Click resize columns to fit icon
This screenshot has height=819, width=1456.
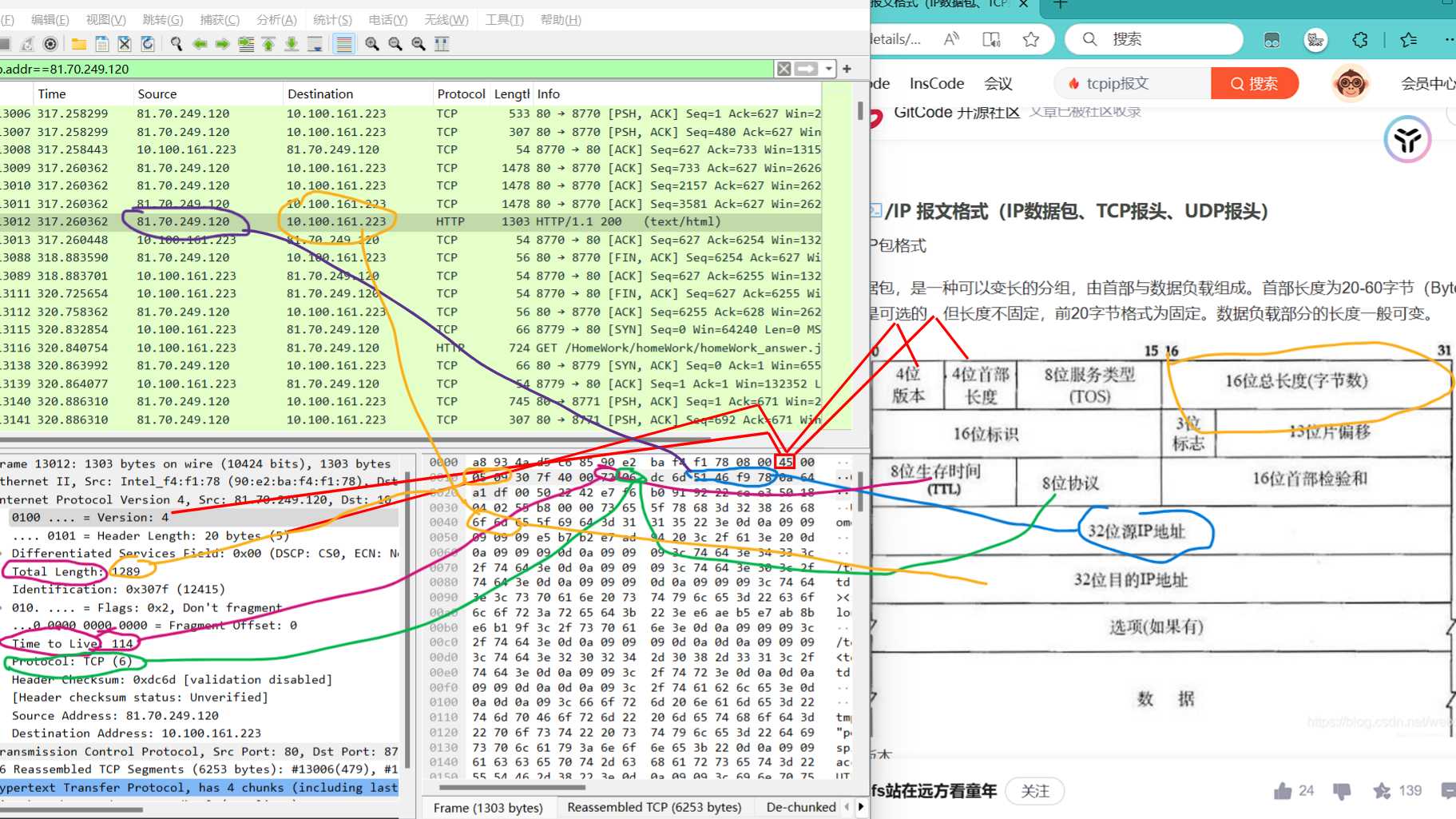pyautogui.click(x=442, y=44)
